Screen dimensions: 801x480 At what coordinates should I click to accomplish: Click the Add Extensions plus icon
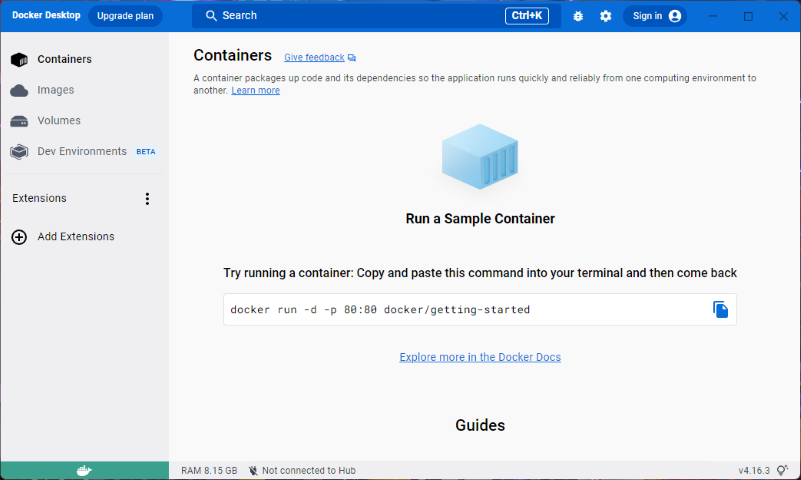(x=19, y=237)
